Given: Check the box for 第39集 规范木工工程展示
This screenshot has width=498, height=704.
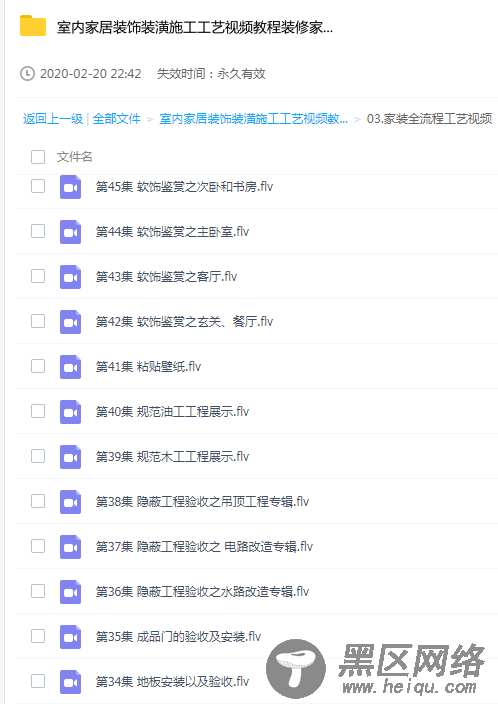Looking at the screenshot, I should point(38,456).
